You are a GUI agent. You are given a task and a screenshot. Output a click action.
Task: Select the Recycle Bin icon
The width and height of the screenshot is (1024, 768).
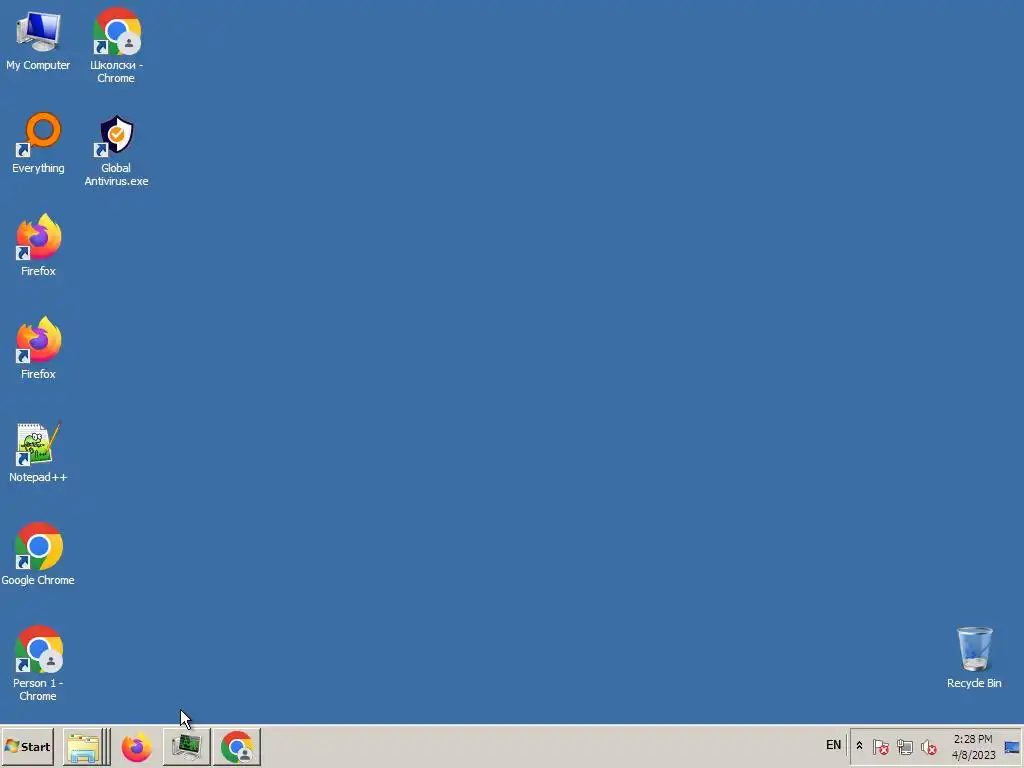pyautogui.click(x=974, y=648)
